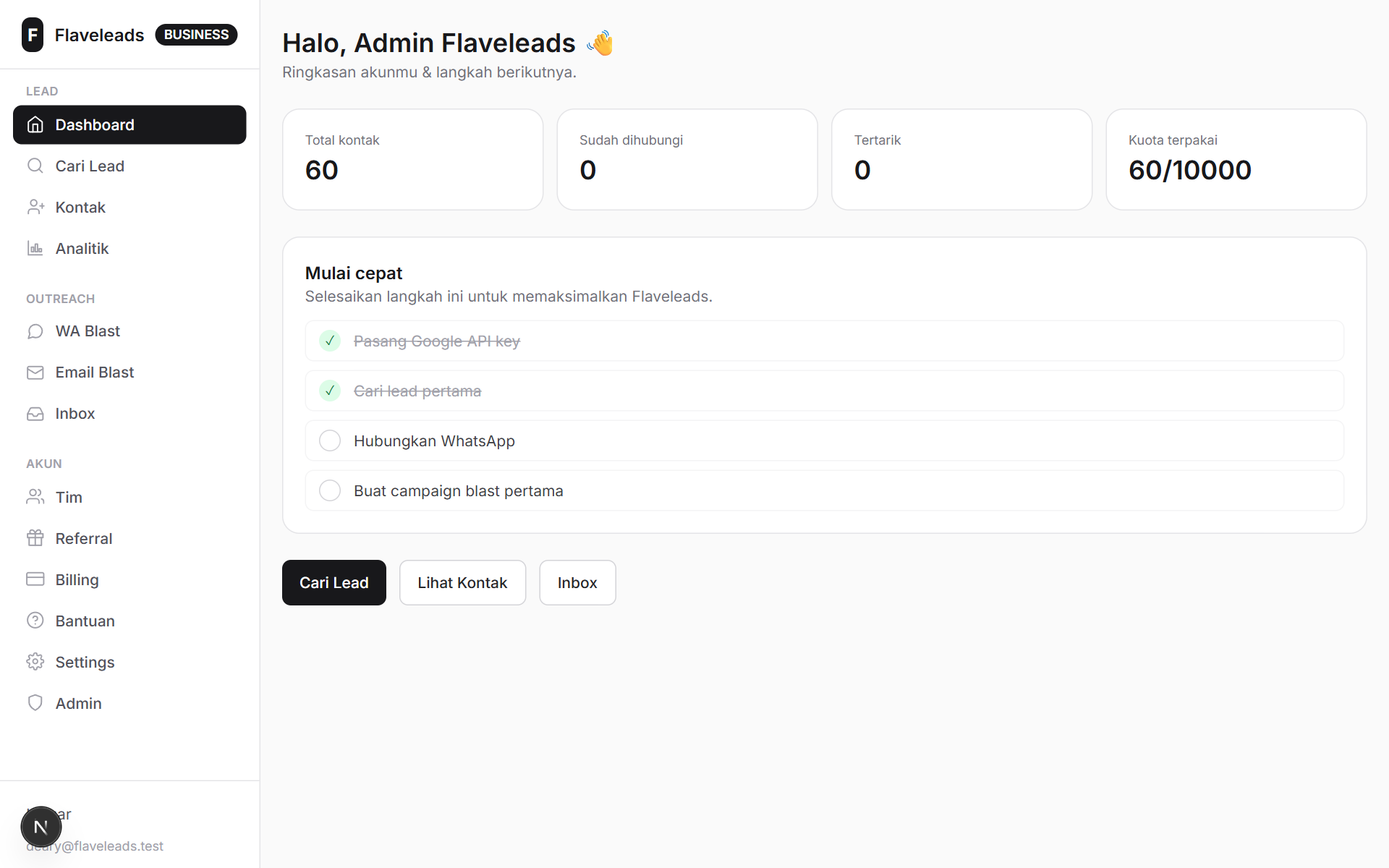The height and width of the screenshot is (868, 1389).
Task: Click the Admin shield icon
Action: click(x=35, y=703)
